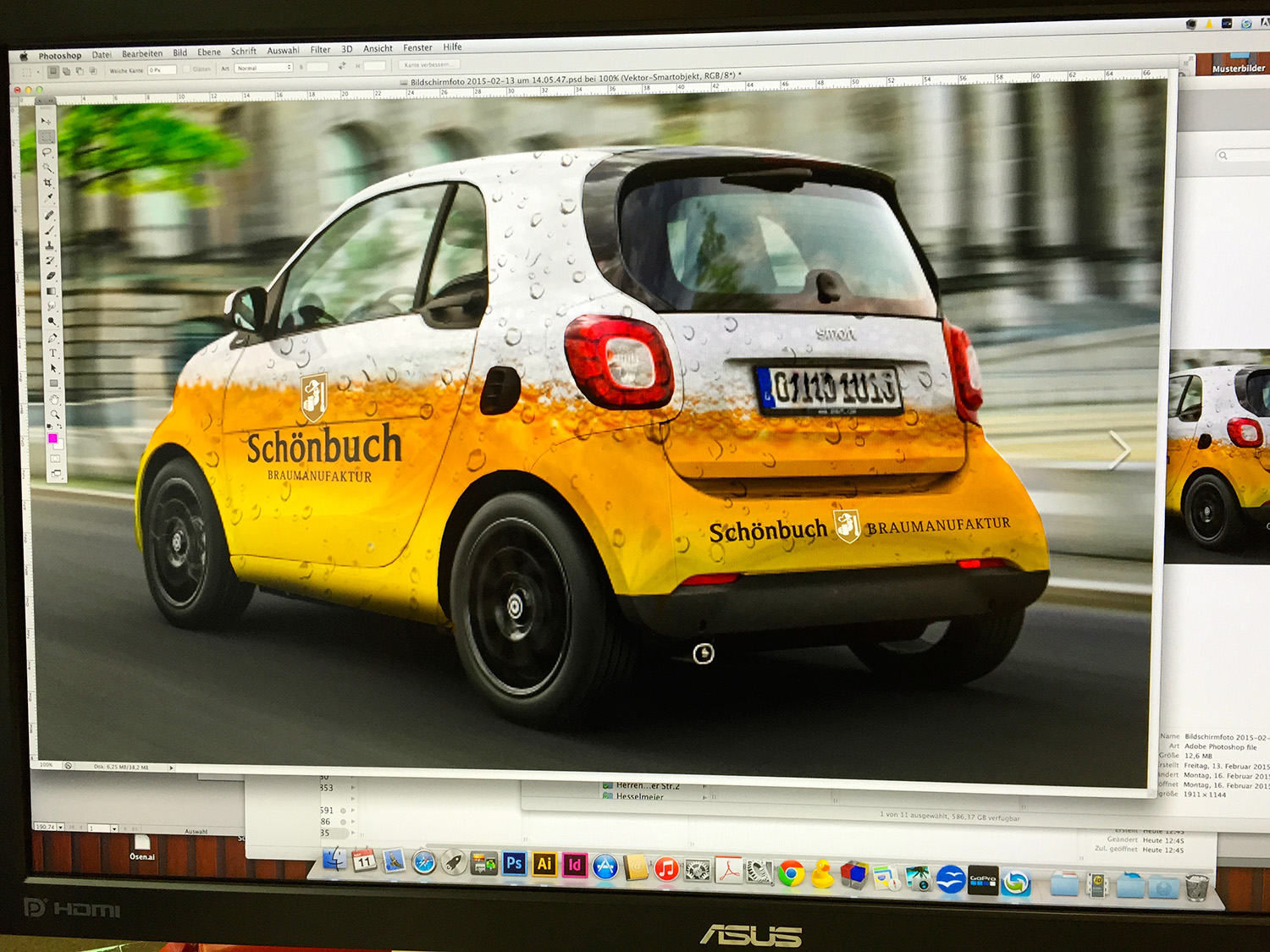Open Photoshop application menu
The width and height of the screenshot is (1270, 952).
(x=60, y=56)
